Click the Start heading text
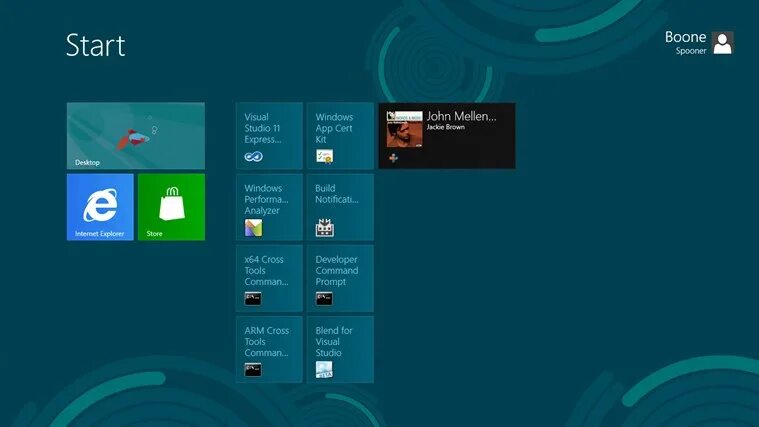759x427 pixels. pyautogui.click(x=95, y=46)
